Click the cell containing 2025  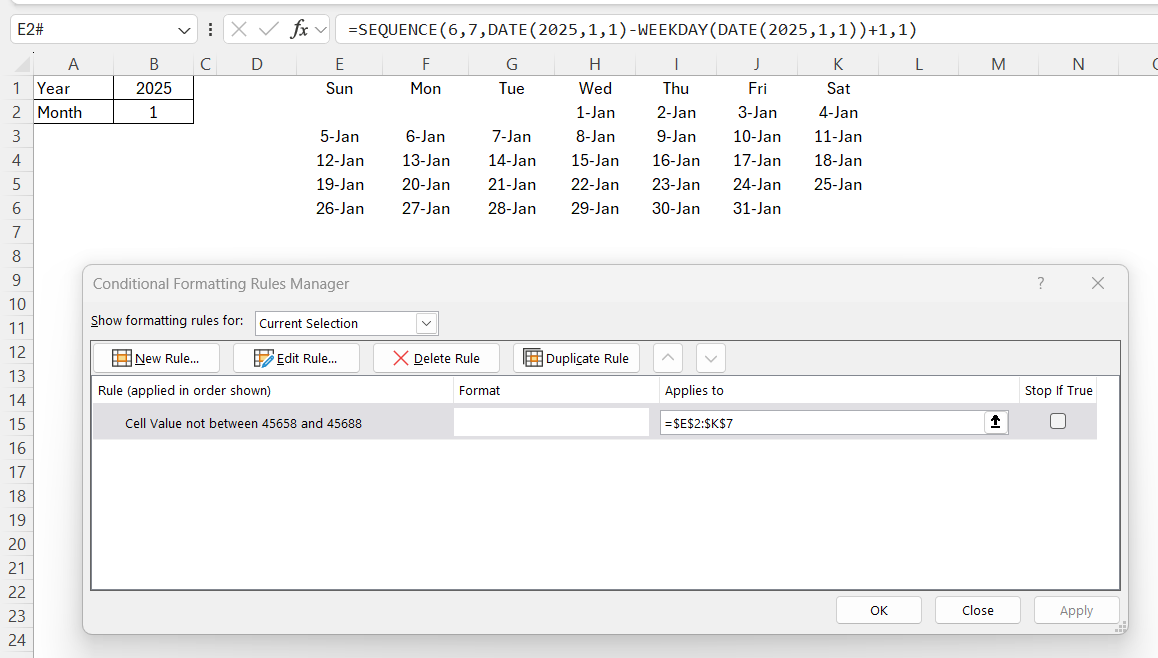pyautogui.click(x=154, y=88)
